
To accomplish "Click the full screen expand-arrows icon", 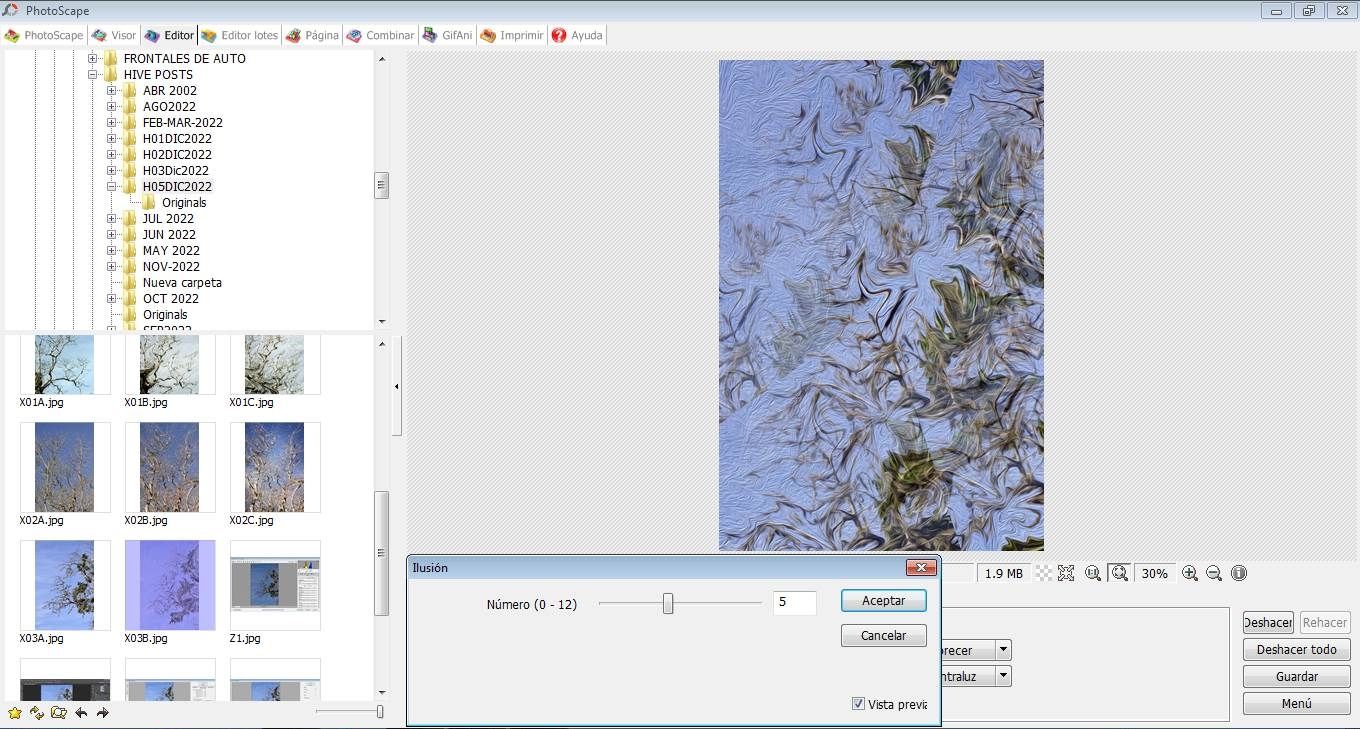I will pos(1066,573).
